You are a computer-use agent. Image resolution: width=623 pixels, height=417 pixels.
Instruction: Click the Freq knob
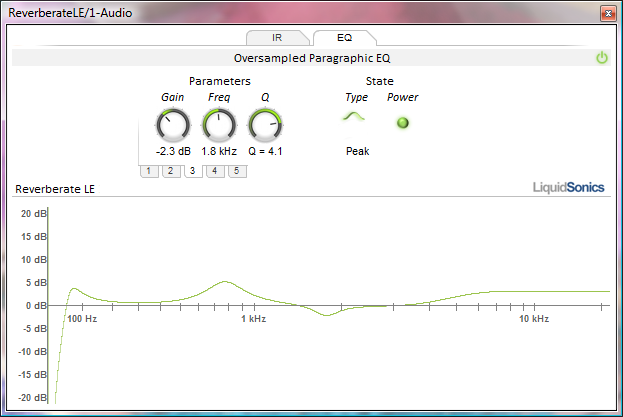pos(219,125)
